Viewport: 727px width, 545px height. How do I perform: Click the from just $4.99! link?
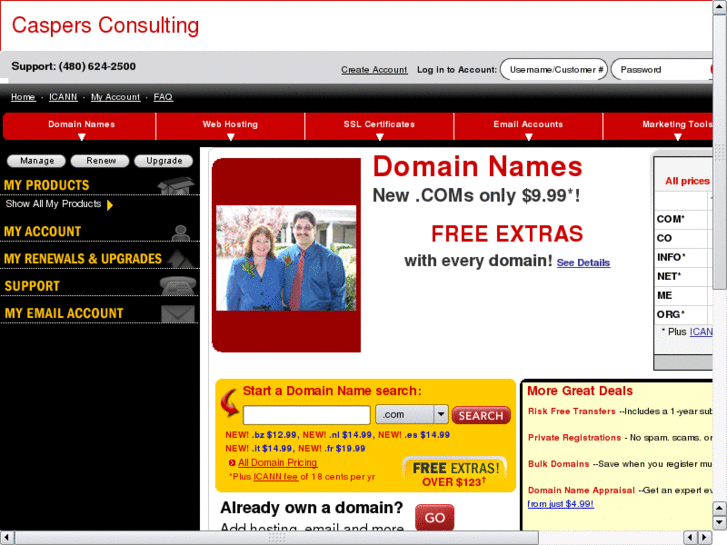click(x=561, y=504)
